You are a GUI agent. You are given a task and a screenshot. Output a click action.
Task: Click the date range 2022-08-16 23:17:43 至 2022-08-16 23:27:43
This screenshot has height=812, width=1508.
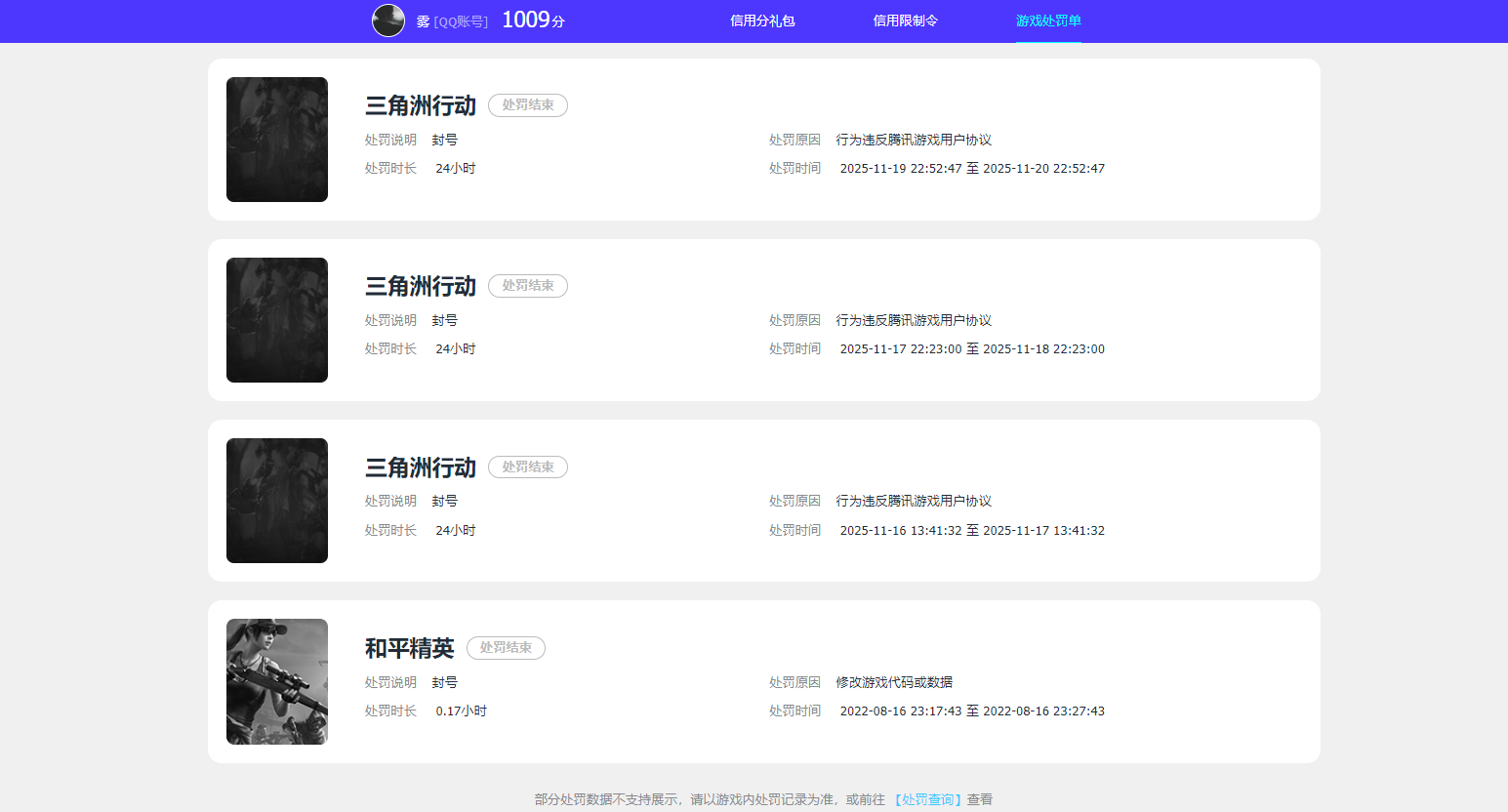point(972,711)
